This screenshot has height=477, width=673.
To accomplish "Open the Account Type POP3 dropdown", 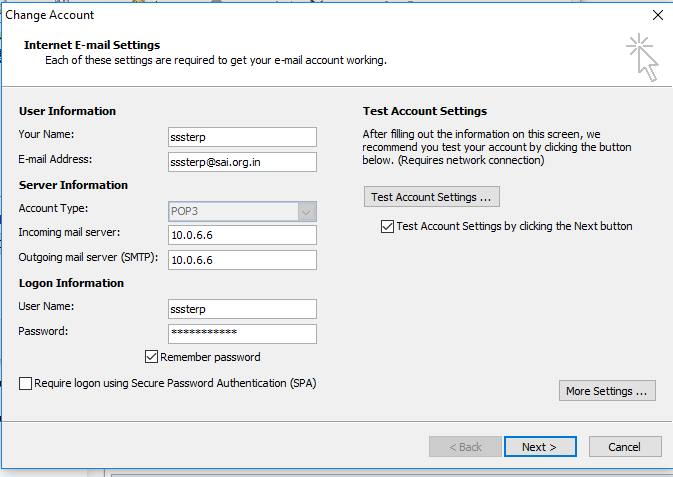I will [307, 211].
